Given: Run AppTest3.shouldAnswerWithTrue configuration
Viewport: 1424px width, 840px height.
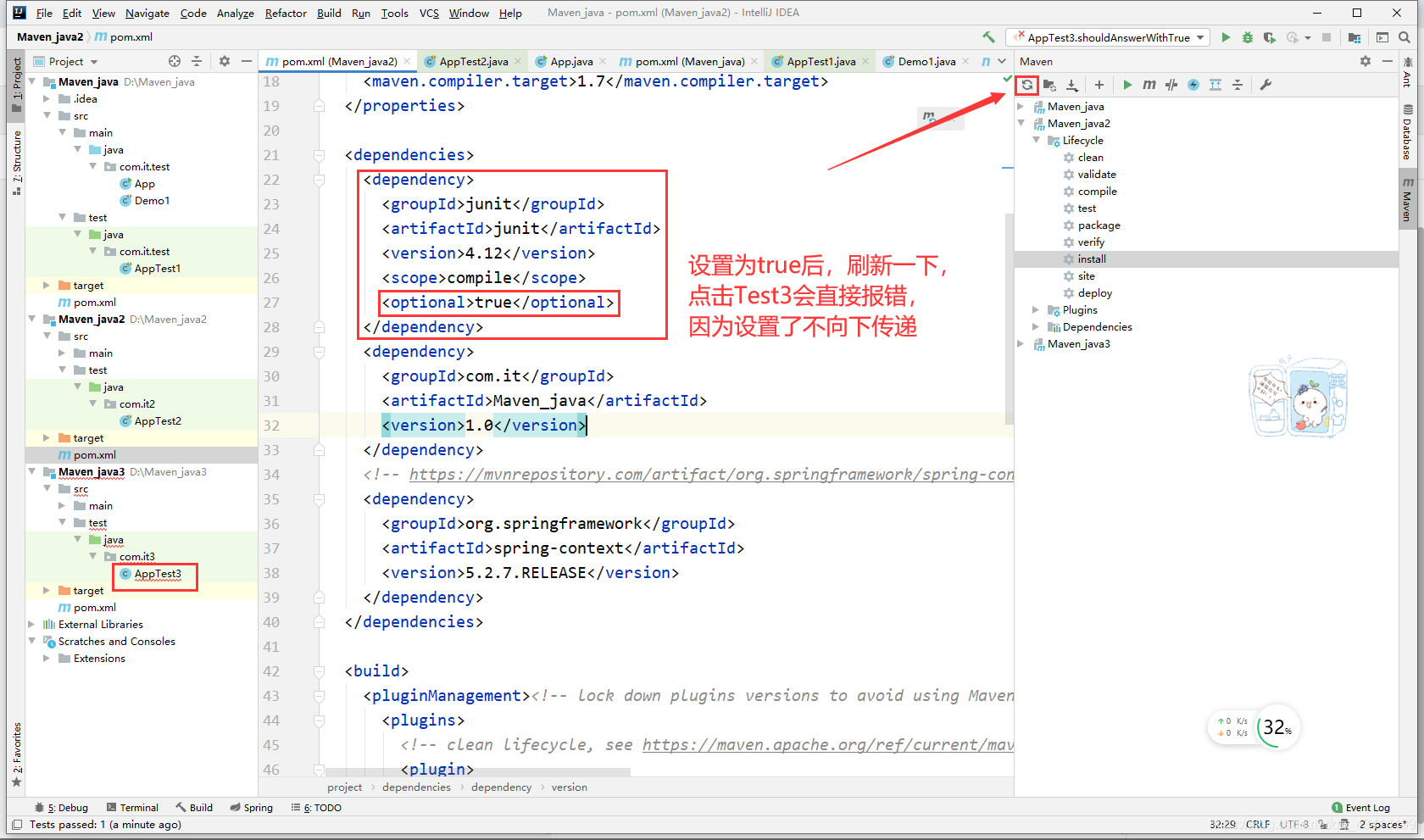Looking at the screenshot, I should (x=1226, y=37).
